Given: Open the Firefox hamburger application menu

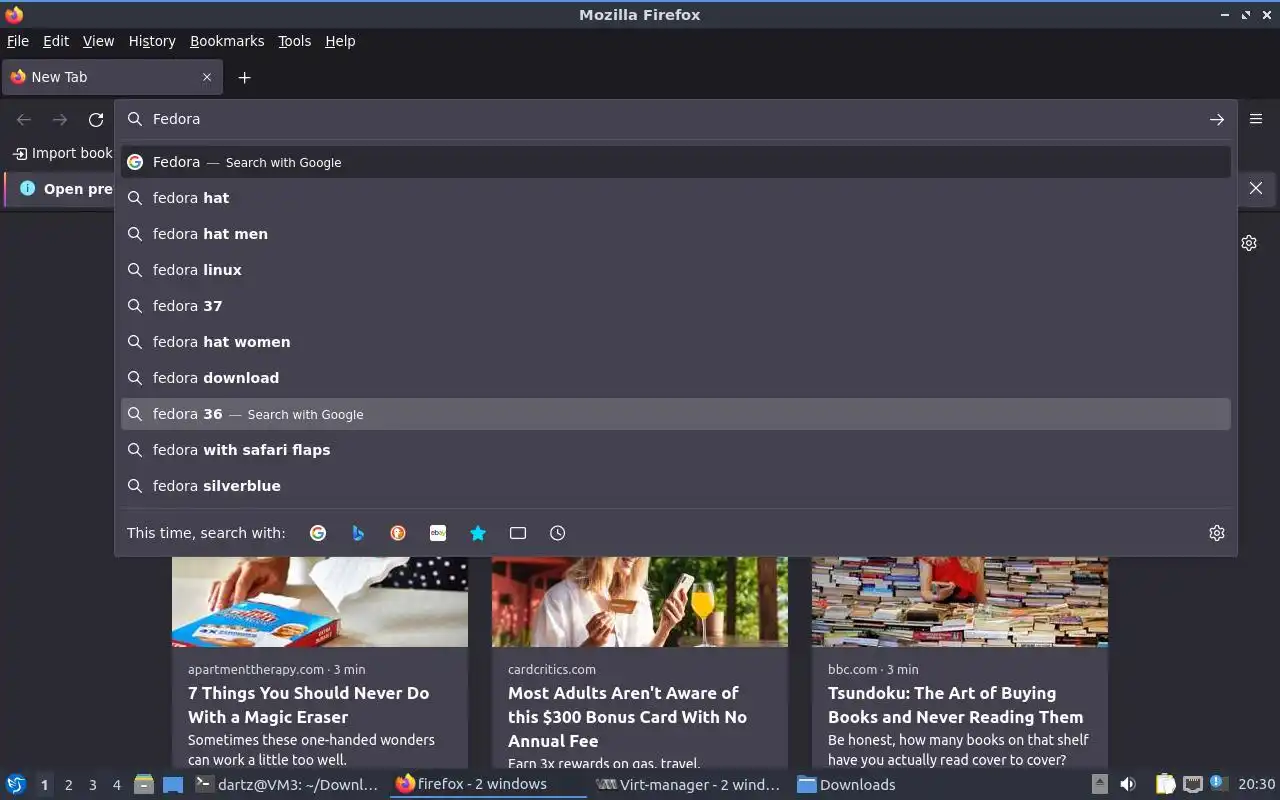Looking at the screenshot, I should [1256, 118].
